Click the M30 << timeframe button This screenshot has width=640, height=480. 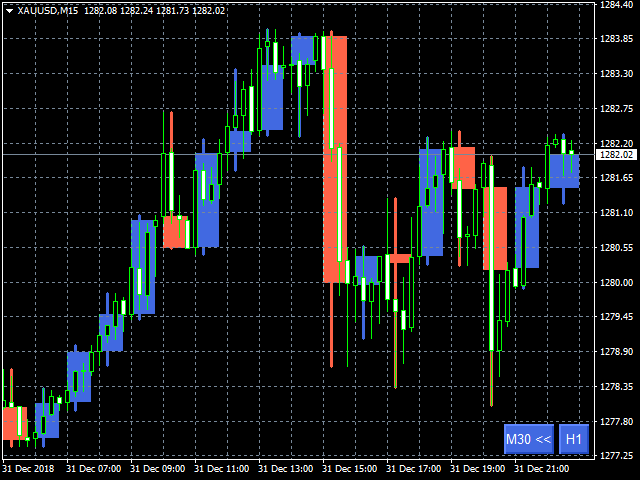529,439
